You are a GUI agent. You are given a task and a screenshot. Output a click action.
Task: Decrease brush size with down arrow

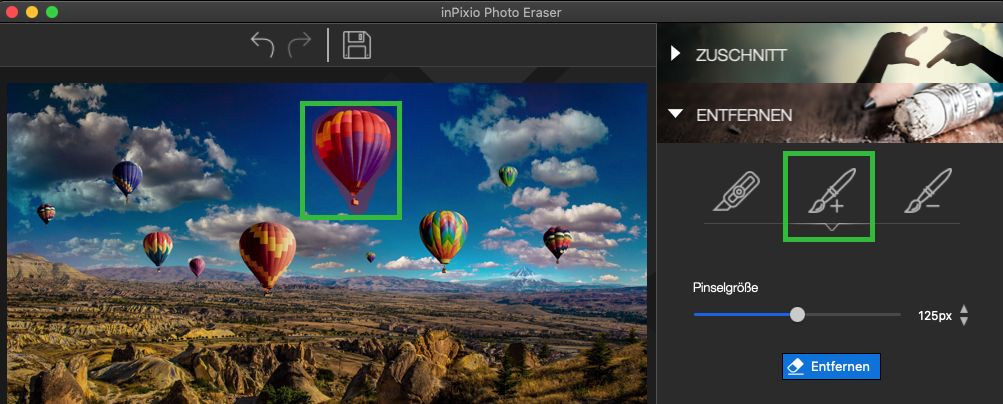(x=964, y=320)
